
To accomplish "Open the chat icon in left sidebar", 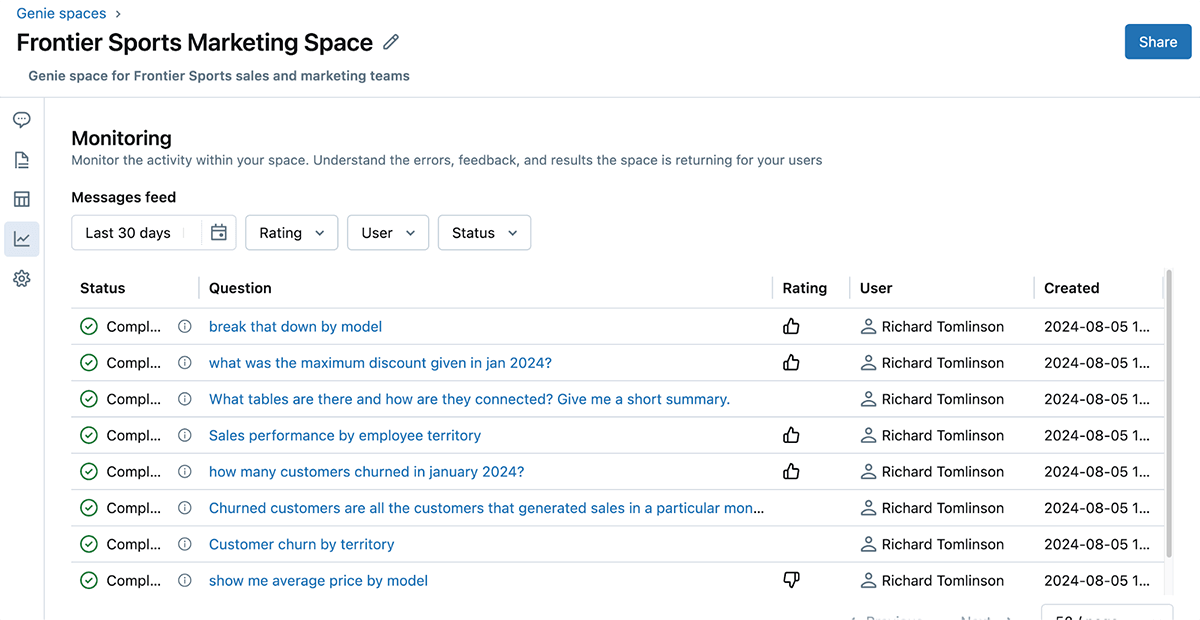I will tap(22, 120).
